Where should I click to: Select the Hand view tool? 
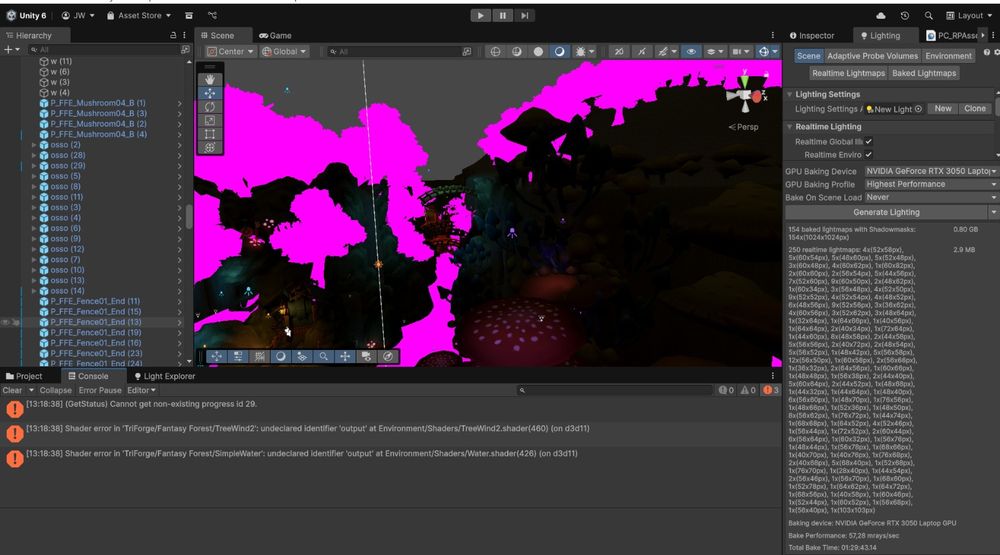coord(210,80)
